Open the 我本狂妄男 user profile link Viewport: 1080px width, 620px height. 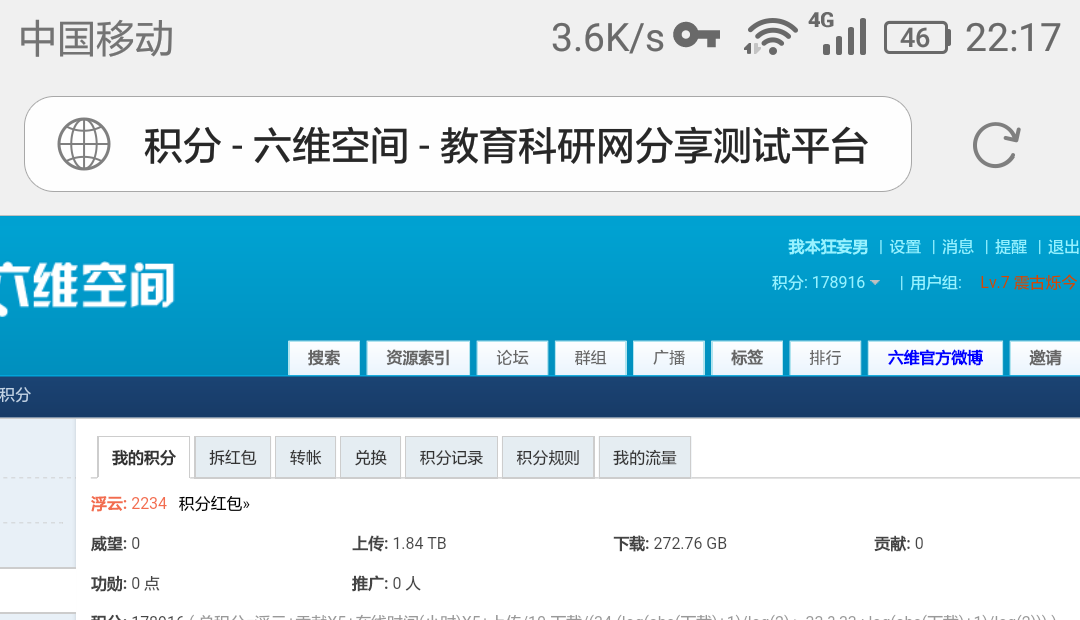coord(828,247)
